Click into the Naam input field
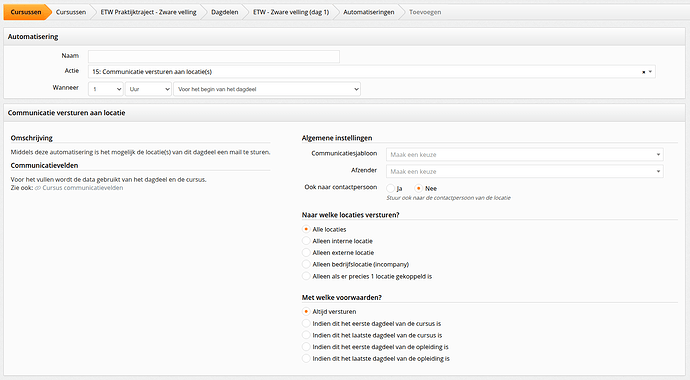The image size is (690, 380). coord(214,56)
